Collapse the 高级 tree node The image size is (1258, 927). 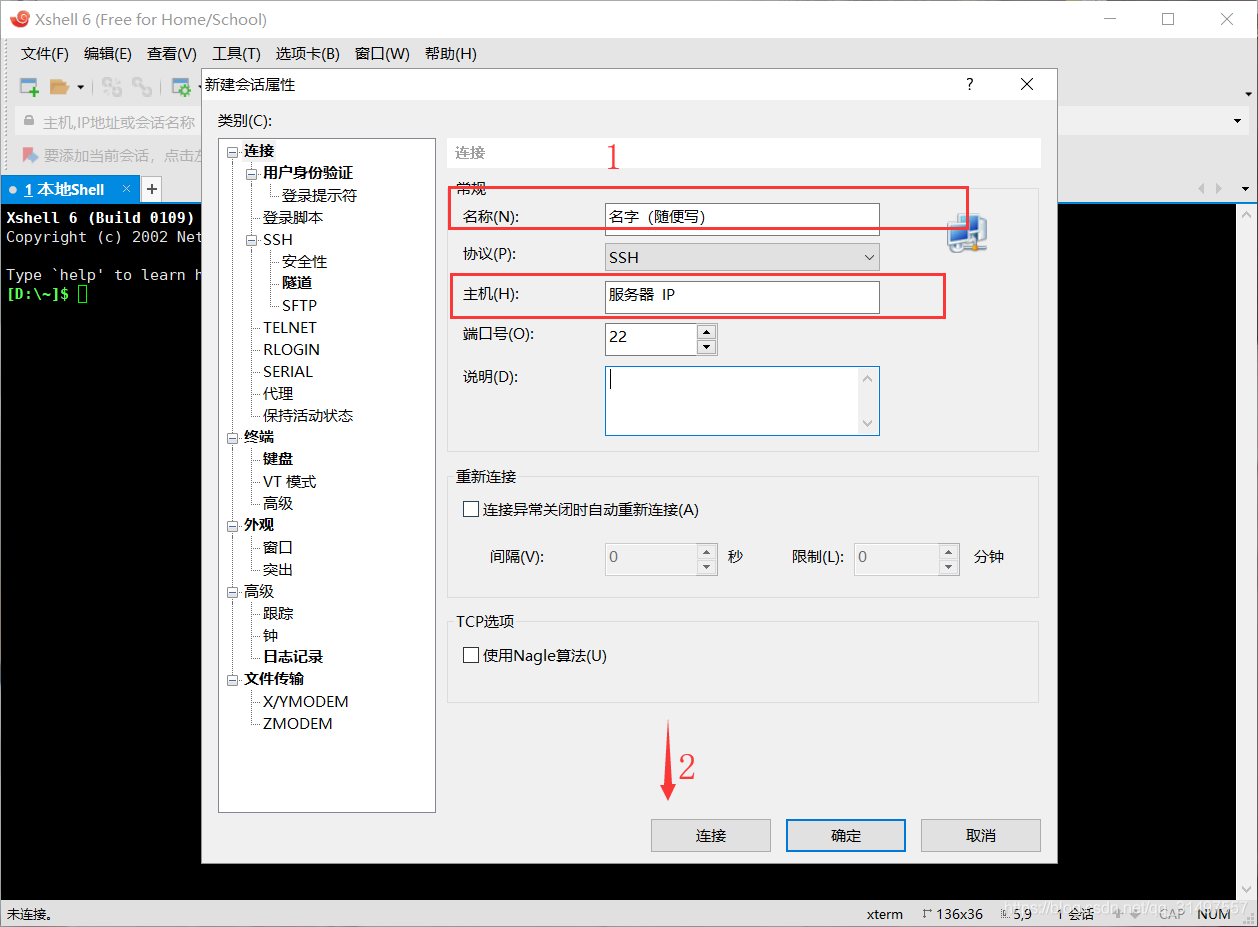pos(233,593)
